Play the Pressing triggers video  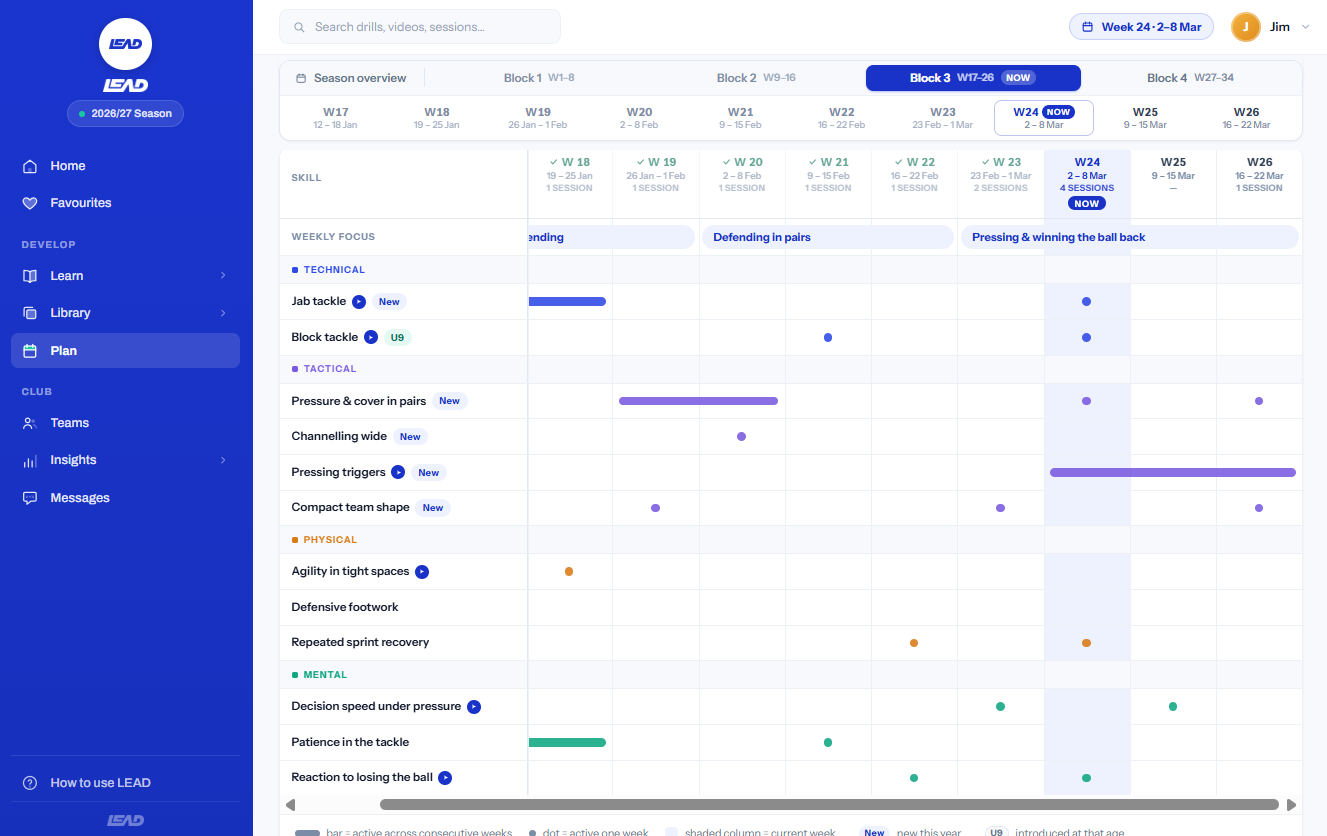click(x=398, y=473)
